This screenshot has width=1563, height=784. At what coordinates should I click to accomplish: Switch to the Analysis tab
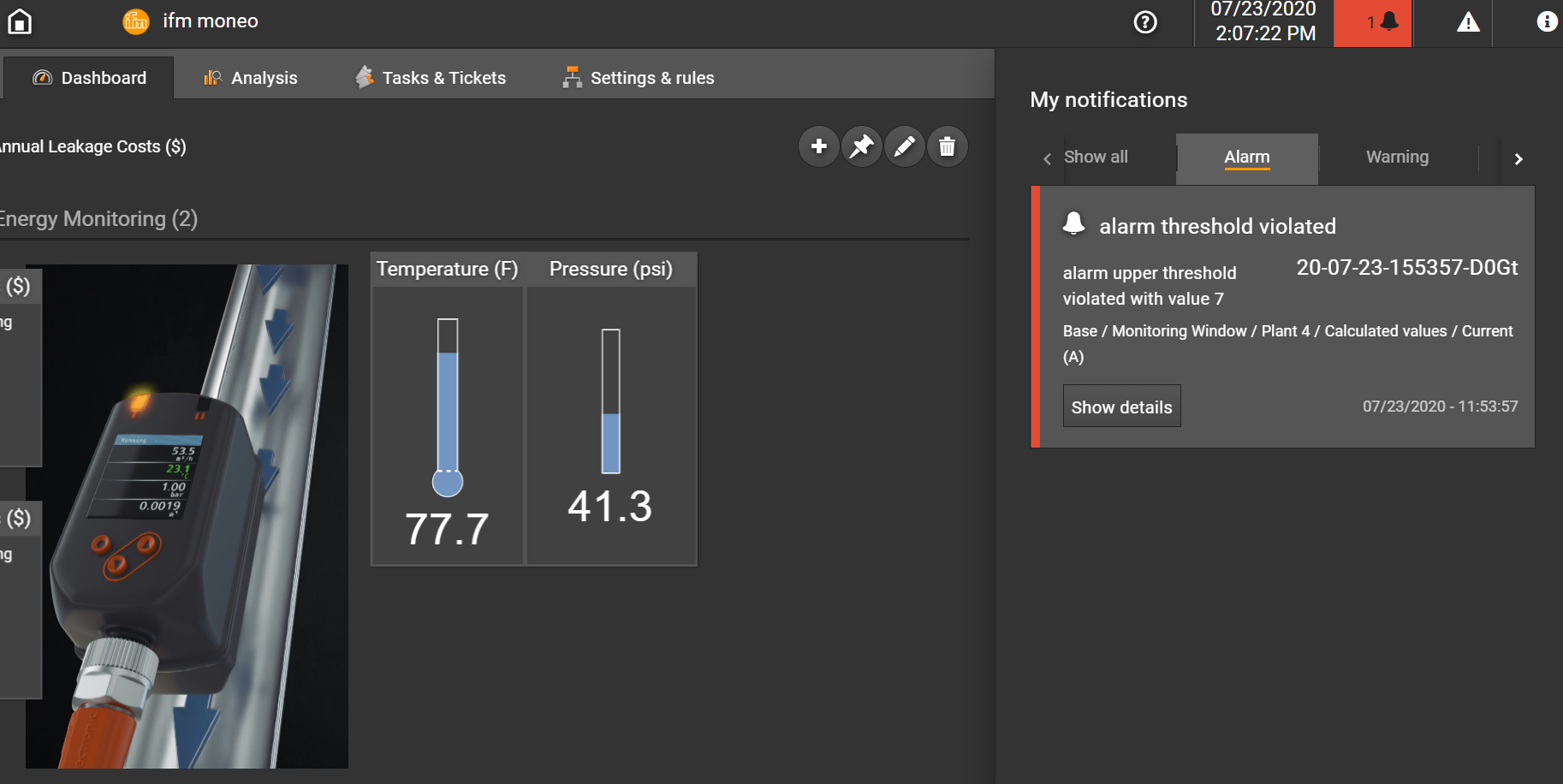pos(251,78)
